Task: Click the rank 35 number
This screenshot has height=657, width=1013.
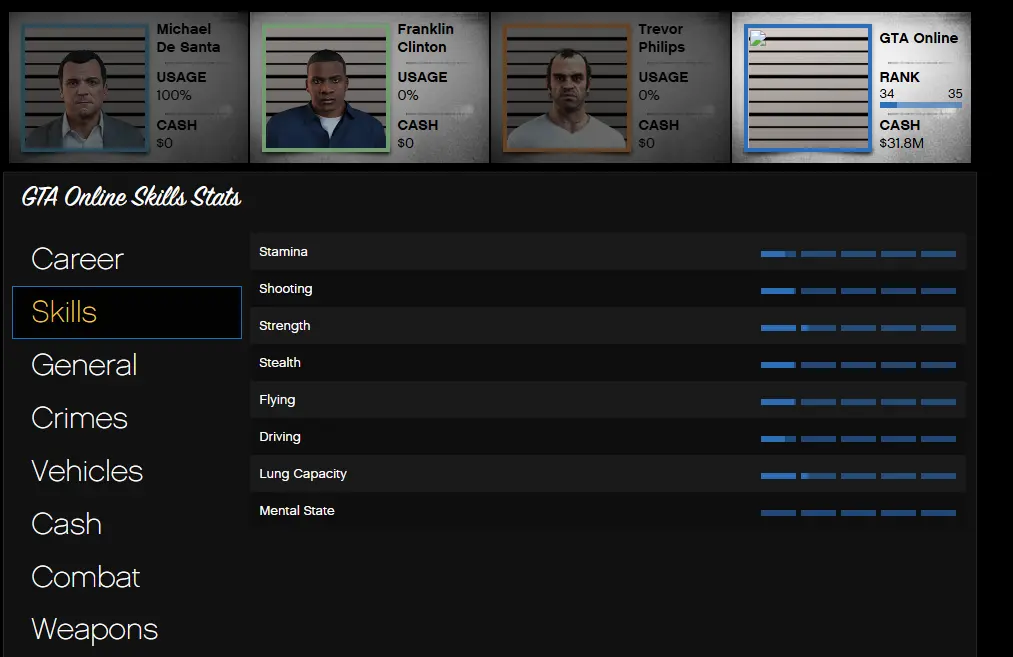Action: click(x=955, y=94)
